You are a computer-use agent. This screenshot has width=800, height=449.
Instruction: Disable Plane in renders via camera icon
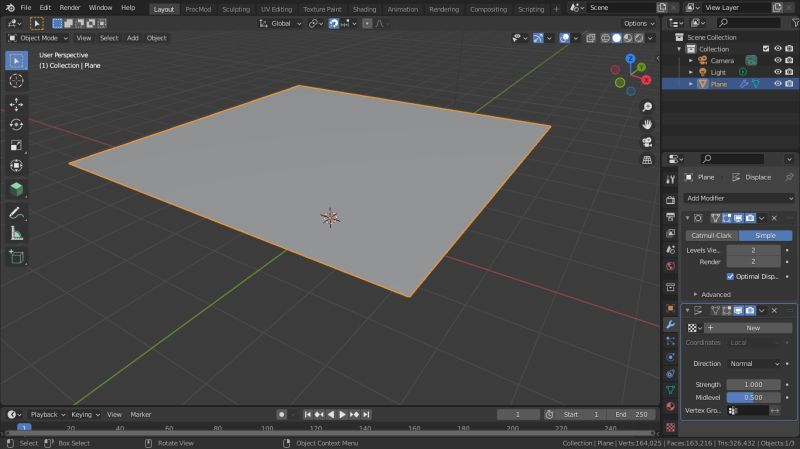pyautogui.click(x=789, y=84)
